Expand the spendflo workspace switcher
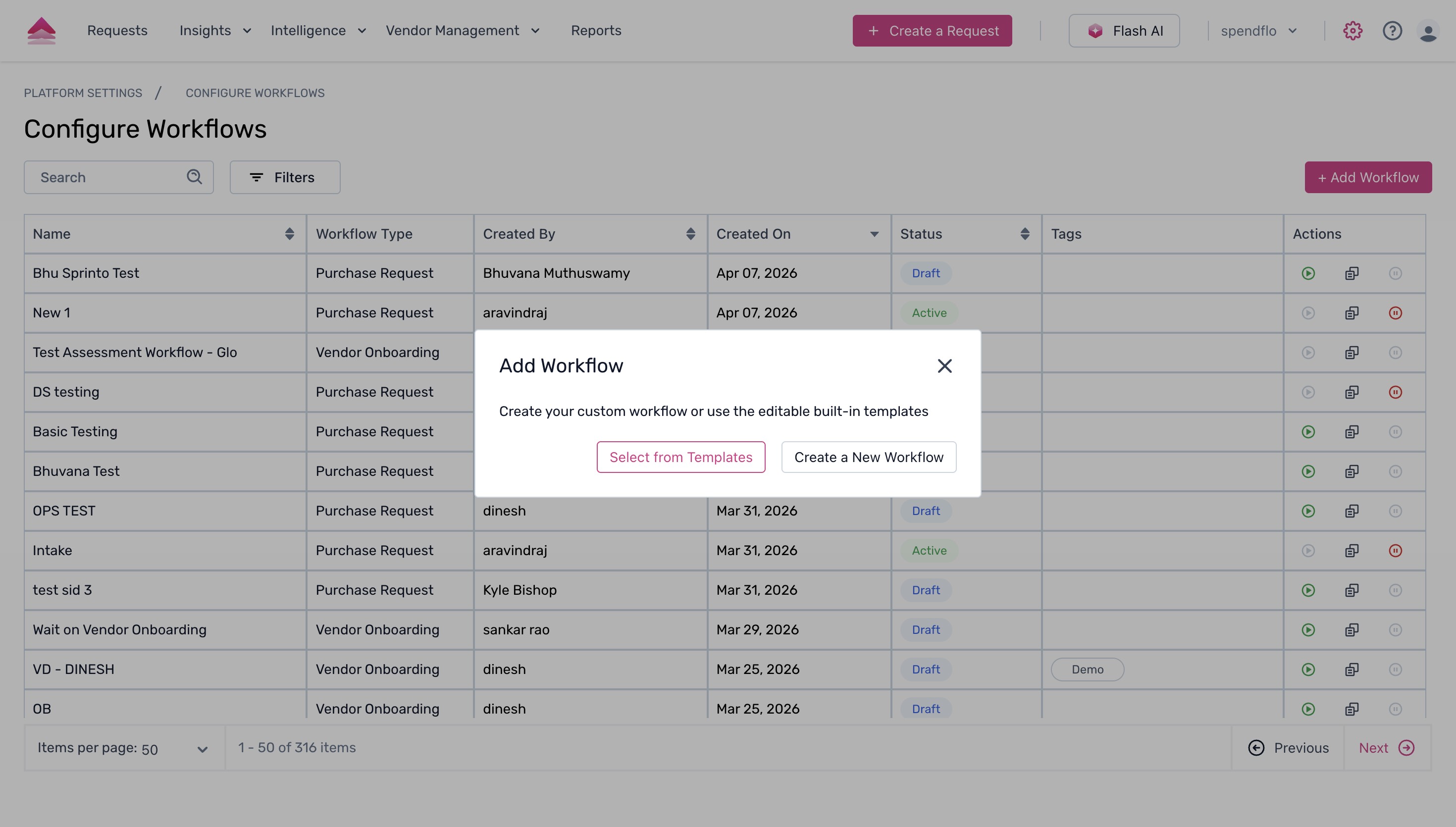1456x827 pixels. coord(1258,31)
